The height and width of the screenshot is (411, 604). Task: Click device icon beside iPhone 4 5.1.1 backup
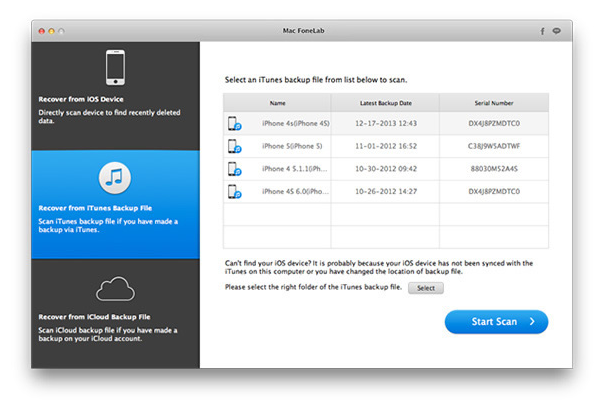click(233, 169)
